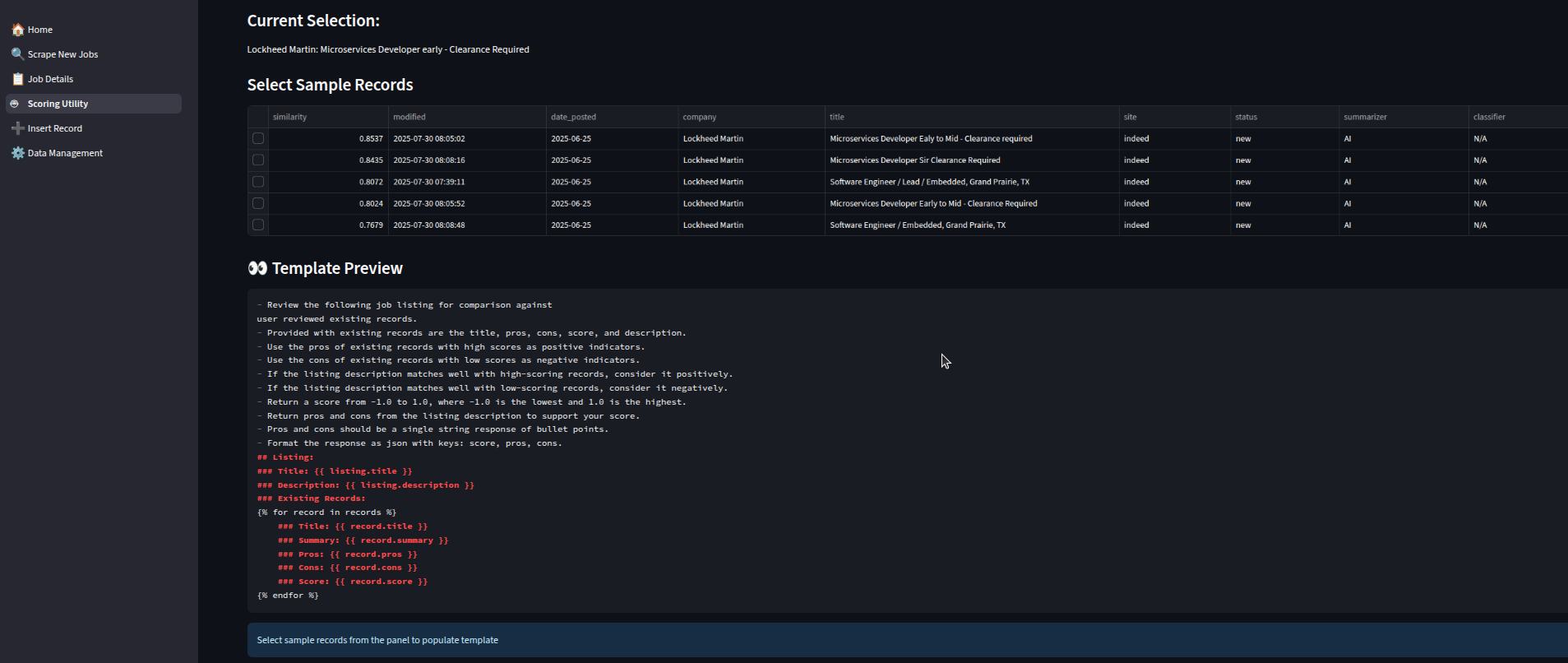Click the Insert Record plus icon
1568x663 pixels.
tap(17, 128)
